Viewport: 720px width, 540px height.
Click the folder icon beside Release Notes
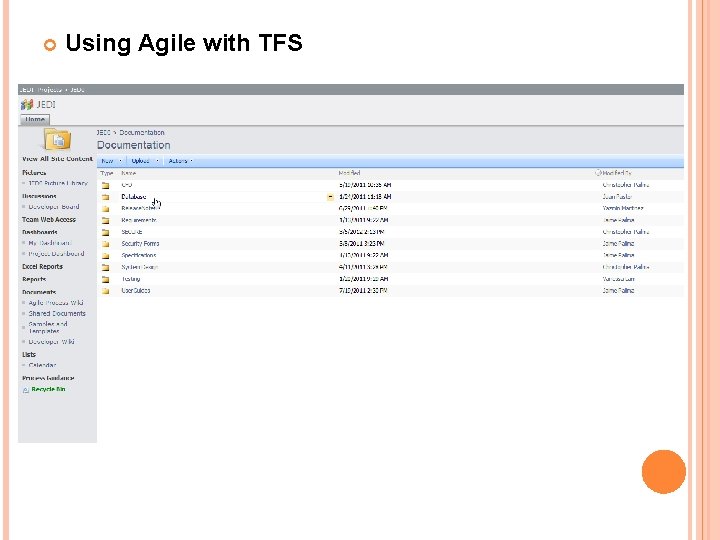pyautogui.click(x=106, y=209)
